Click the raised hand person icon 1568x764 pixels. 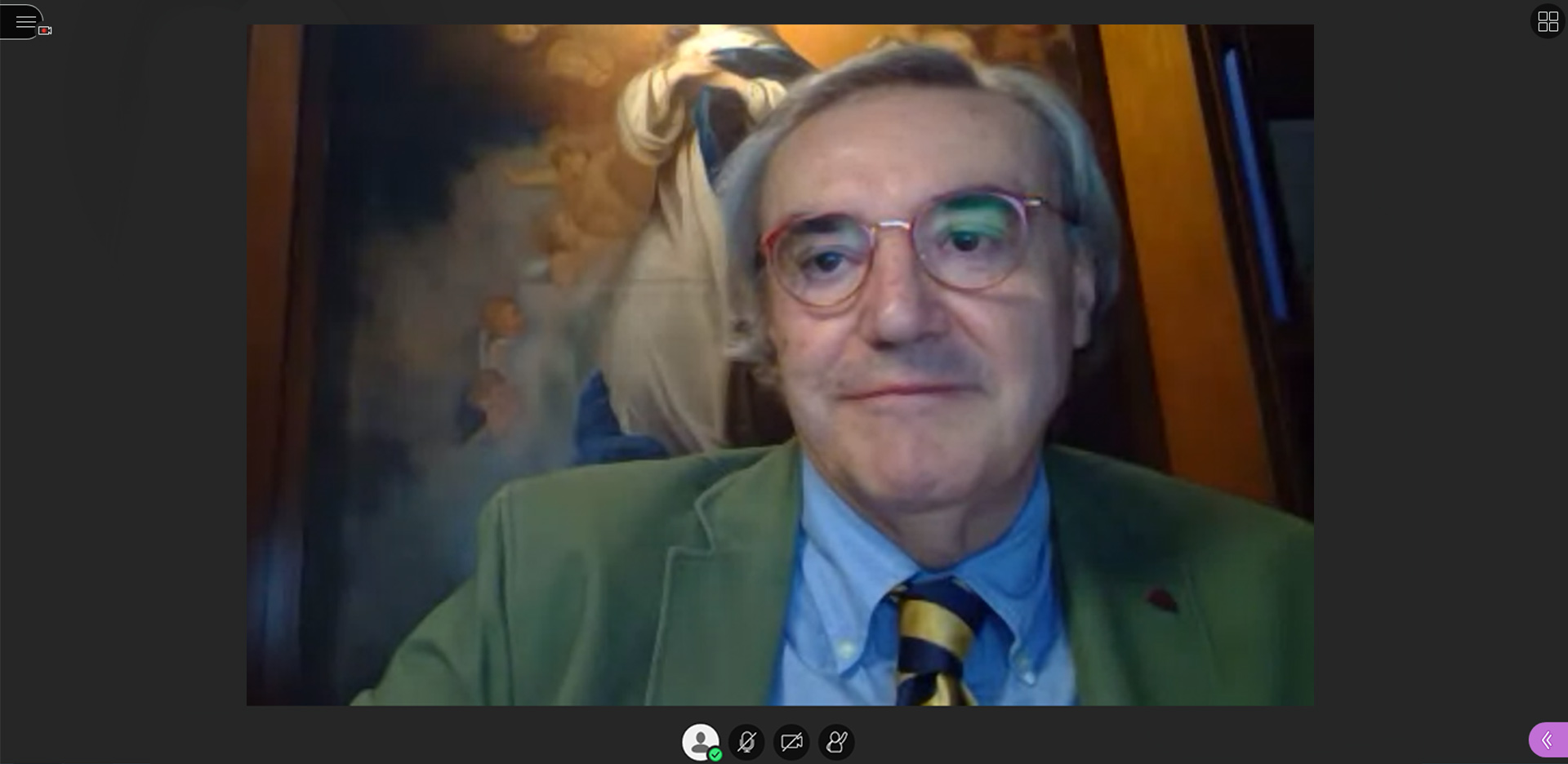(836, 742)
